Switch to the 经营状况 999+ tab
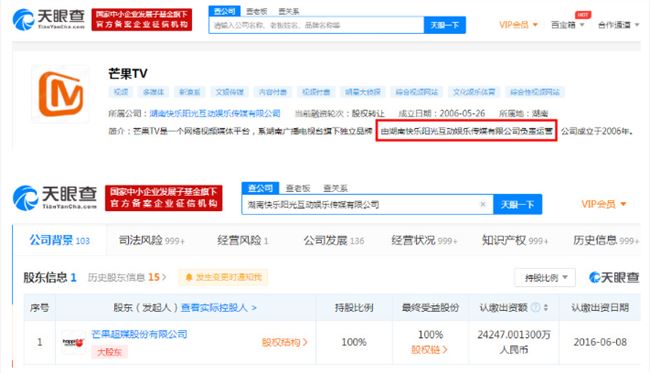This screenshot has height=373, width=650. (424, 240)
